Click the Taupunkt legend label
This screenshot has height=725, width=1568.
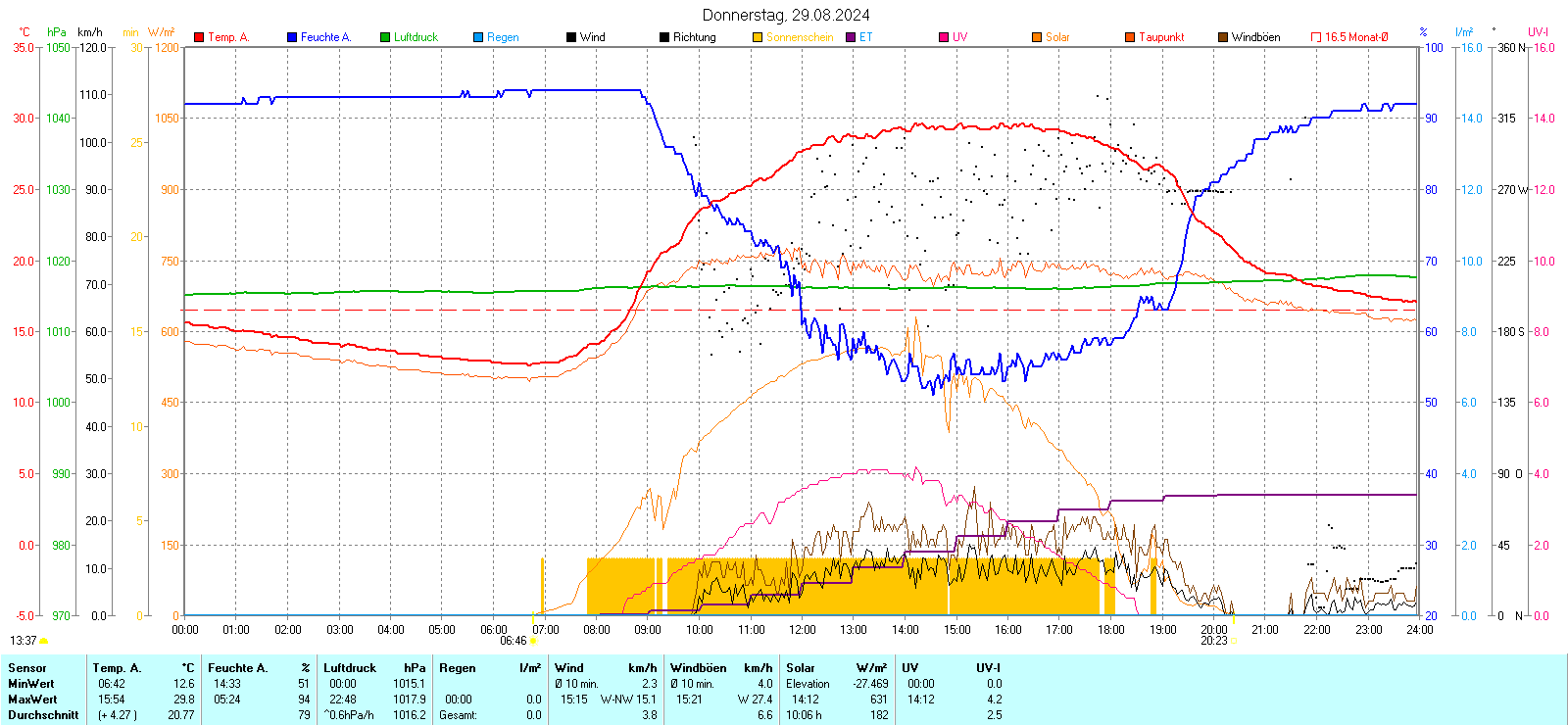[1161, 37]
